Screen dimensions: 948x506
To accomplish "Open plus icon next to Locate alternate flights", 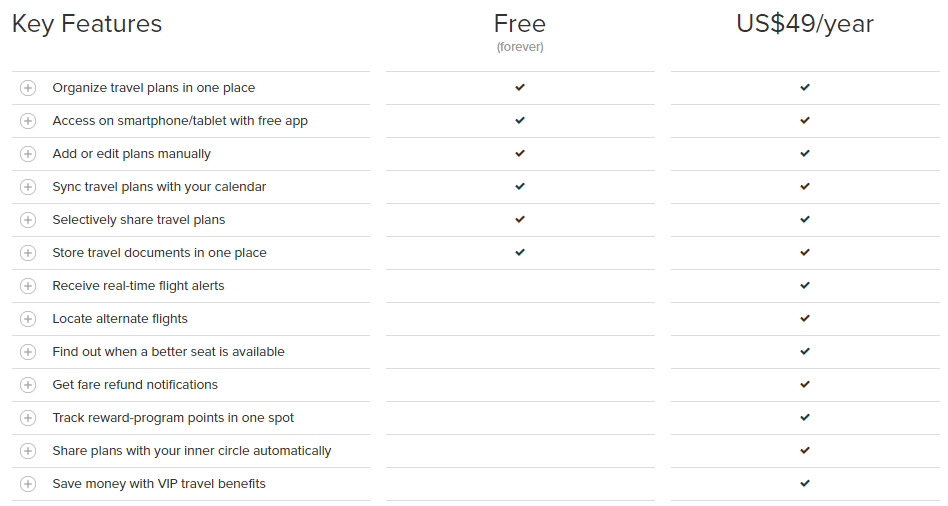I will 28,319.
